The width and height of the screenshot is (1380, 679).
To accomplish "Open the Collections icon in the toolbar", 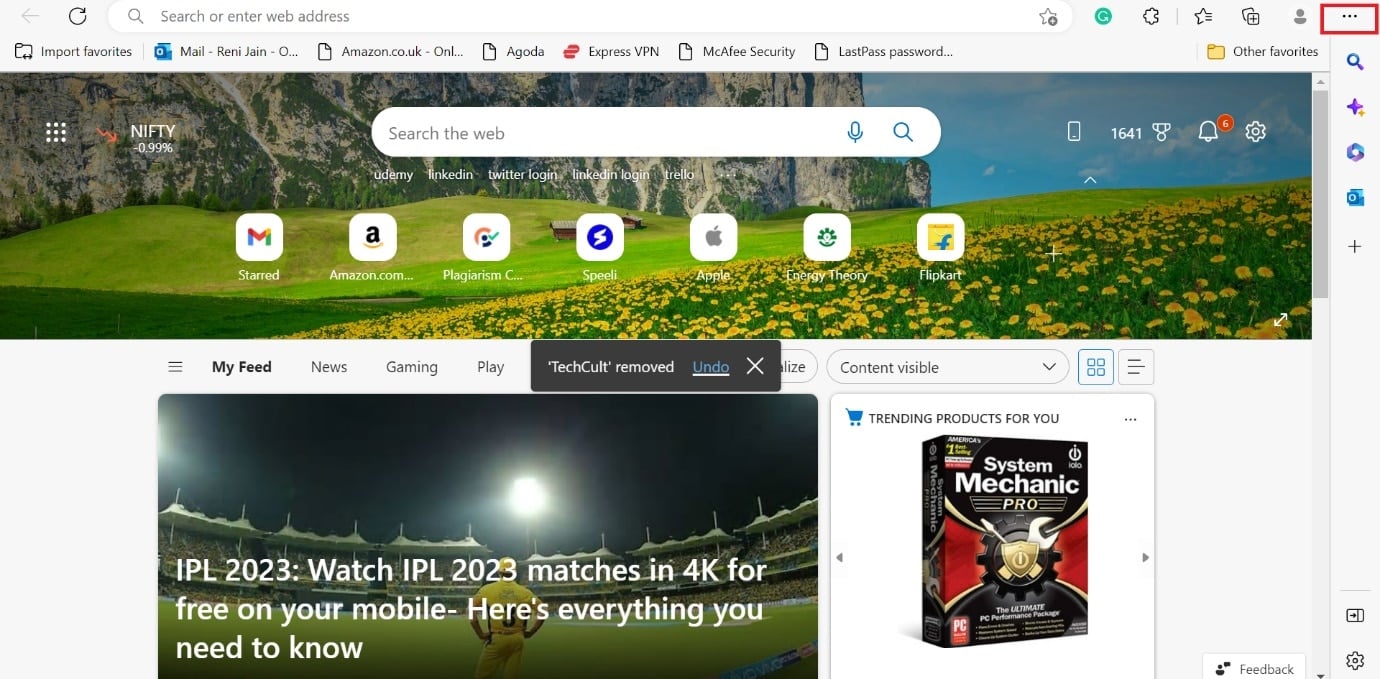I will click(1250, 16).
